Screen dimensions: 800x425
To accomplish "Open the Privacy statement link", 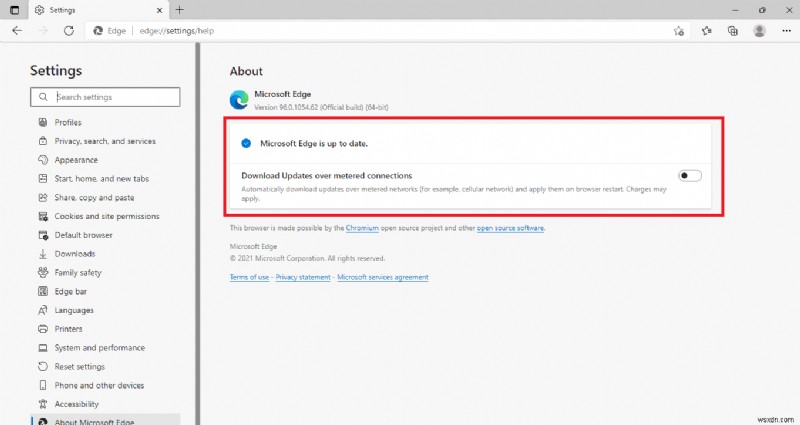I will (x=303, y=277).
